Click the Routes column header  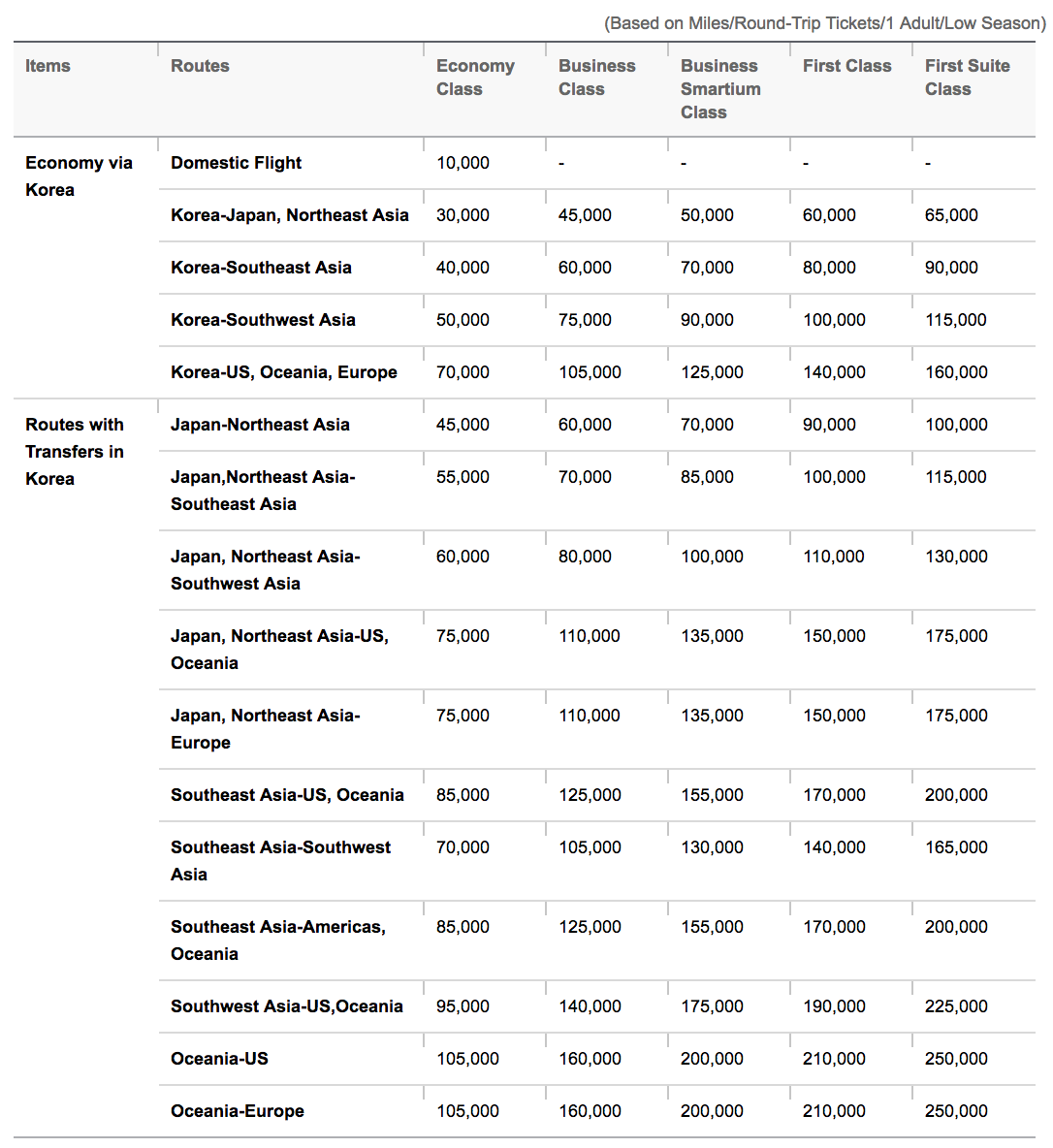point(200,66)
